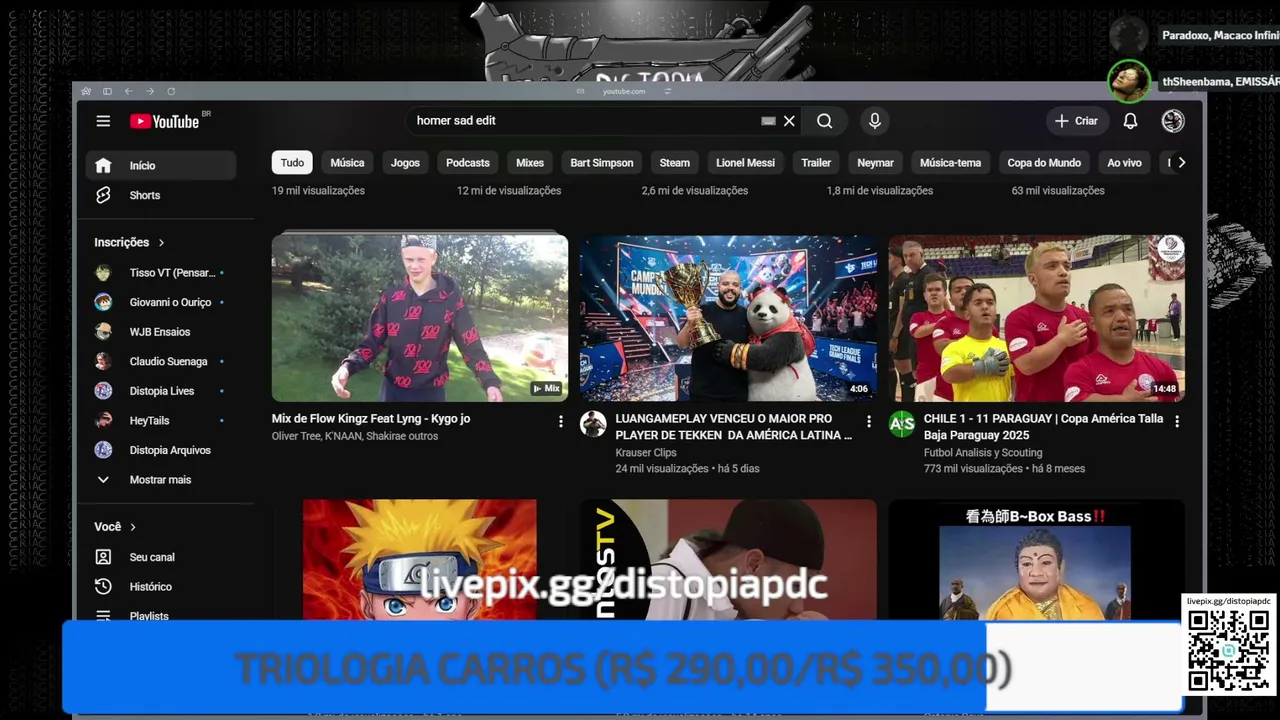Viewport: 1280px width, 720px height.
Task: Start voice search with the microphone icon
Action: tap(875, 121)
